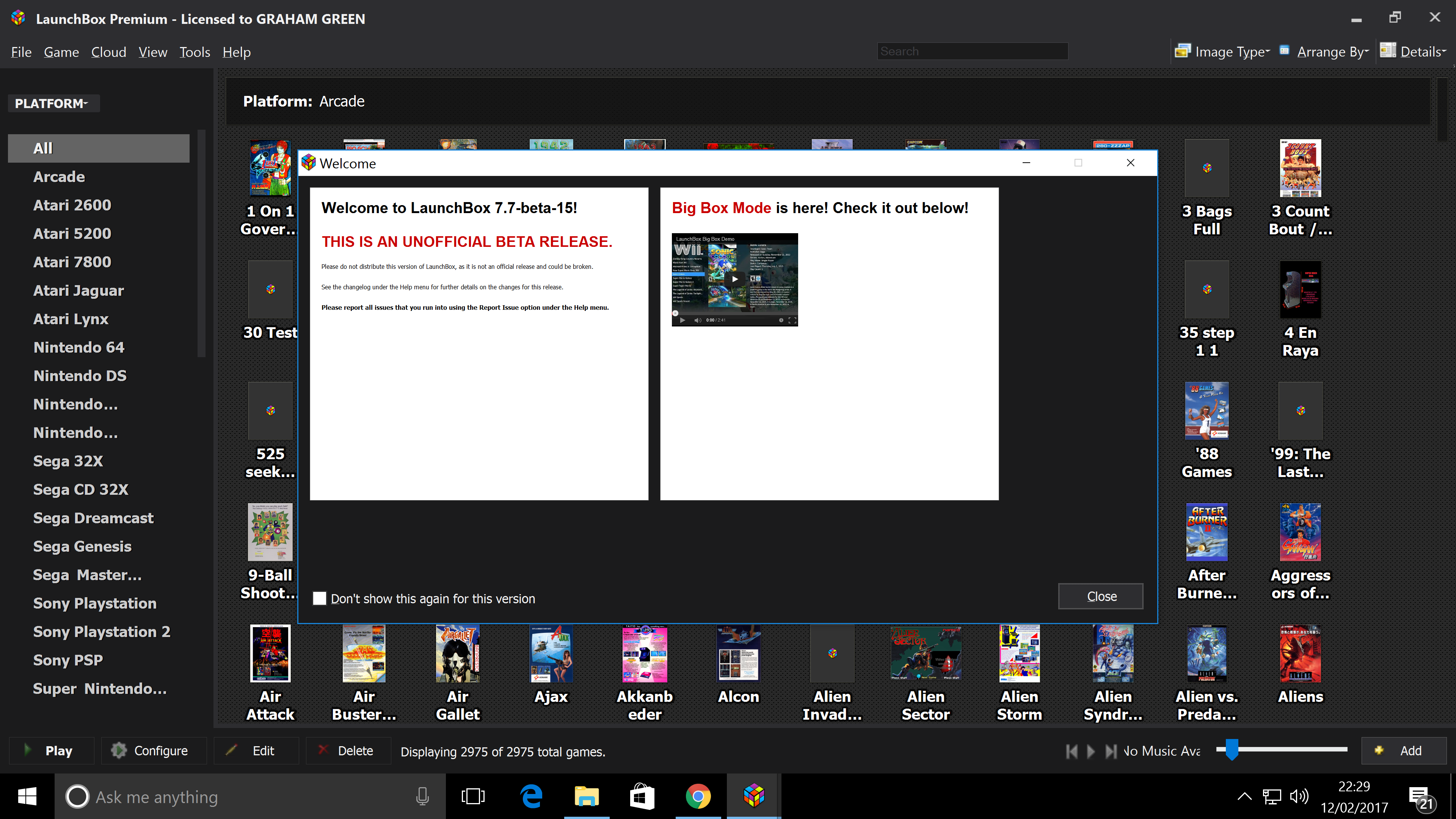Click LaunchBox icon on taskbar

[754, 796]
